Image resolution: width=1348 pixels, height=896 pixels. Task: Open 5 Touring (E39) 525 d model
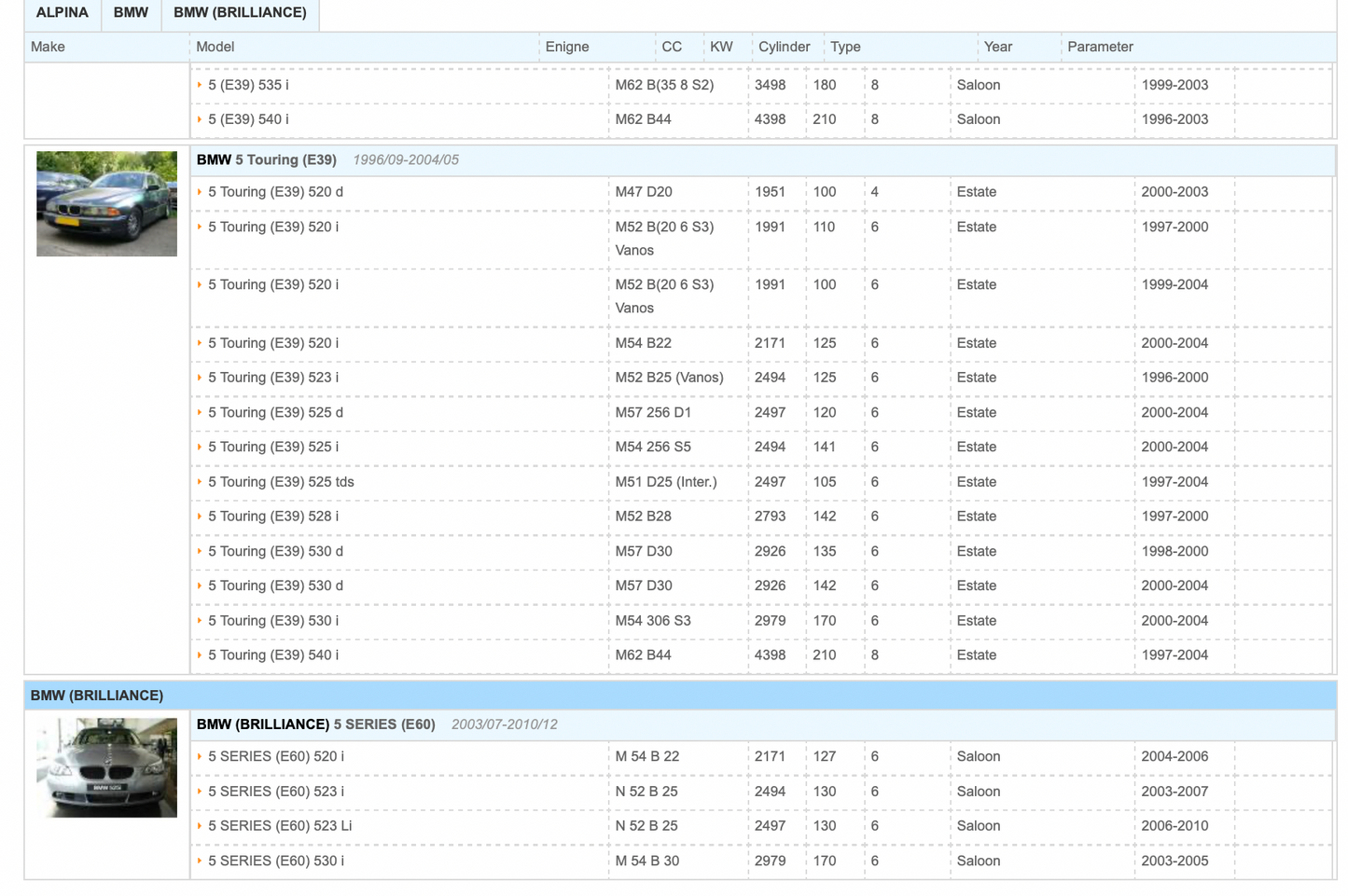pyautogui.click(x=275, y=412)
